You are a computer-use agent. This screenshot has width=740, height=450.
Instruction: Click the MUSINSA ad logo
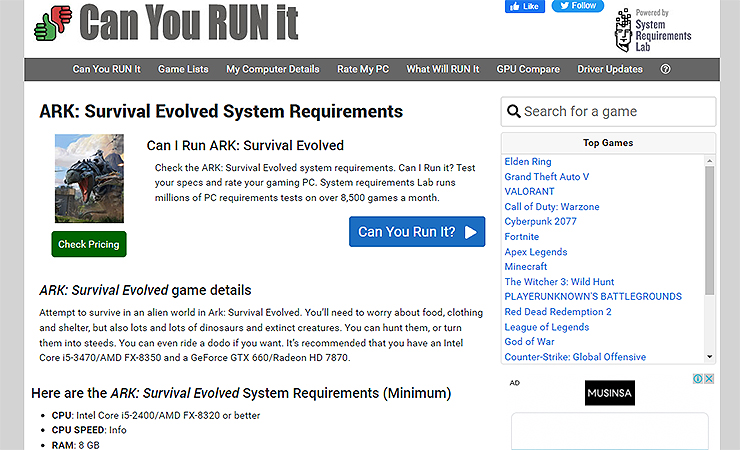[x=610, y=393]
